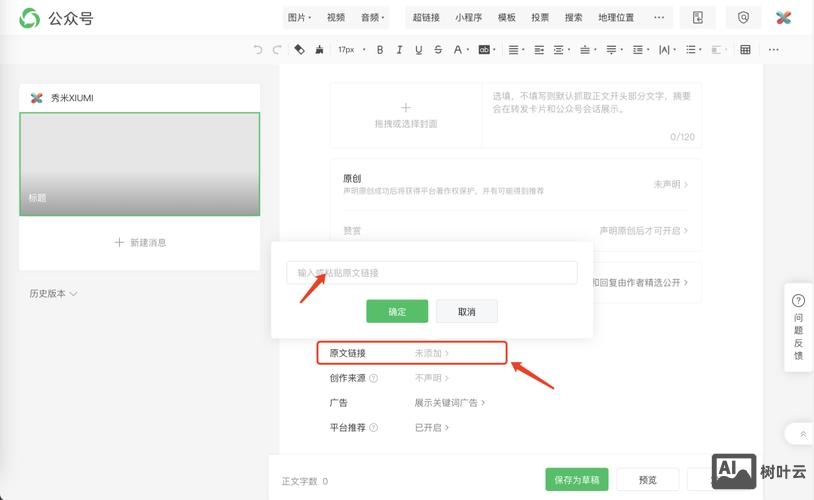The image size is (814, 500).
Task: Click the shield check icon
Action: [x=743, y=18]
